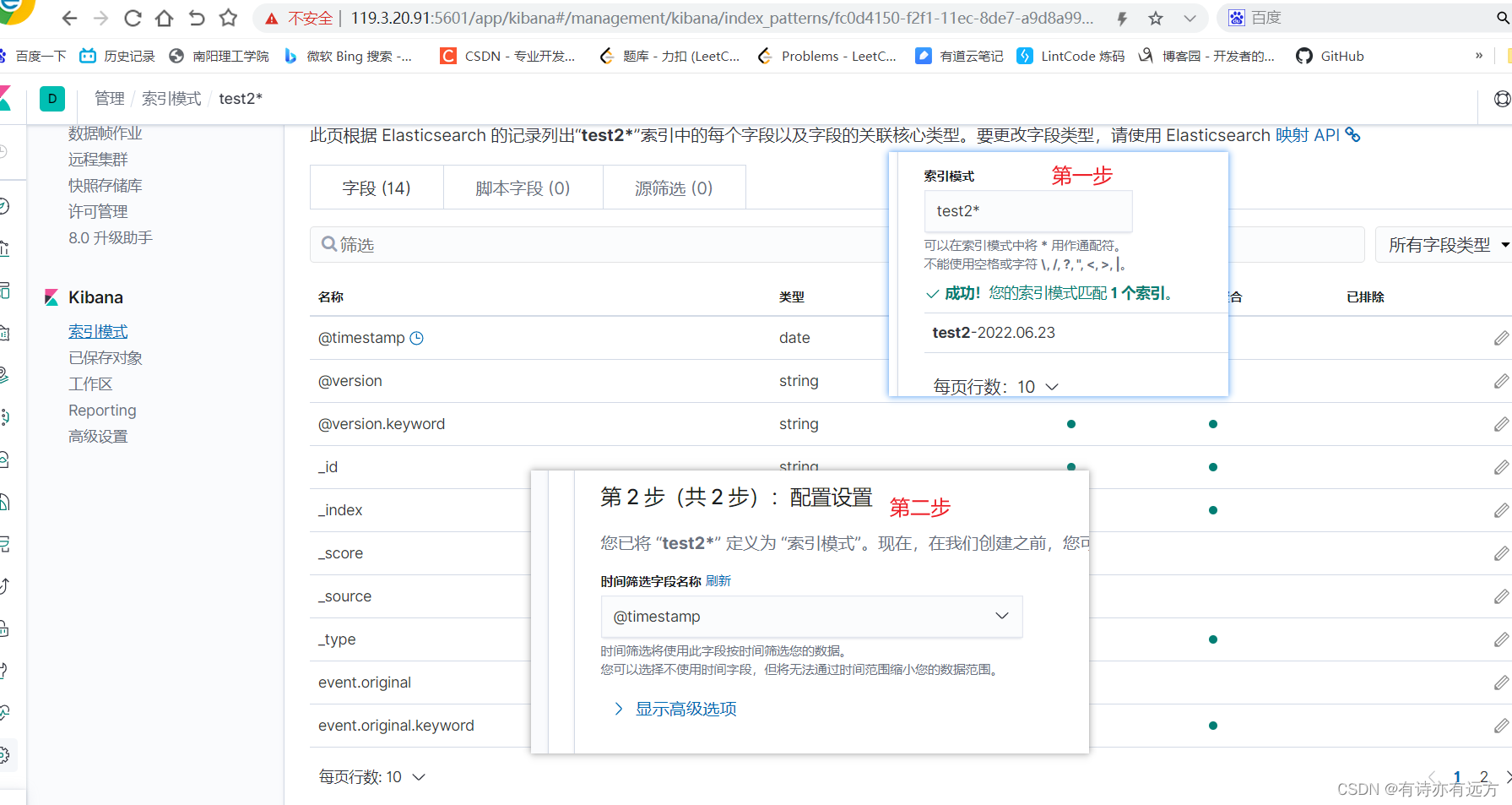Open 每页行数: 10 dropdown in step one panel
This screenshot has width=1512, height=805.
click(x=995, y=387)
